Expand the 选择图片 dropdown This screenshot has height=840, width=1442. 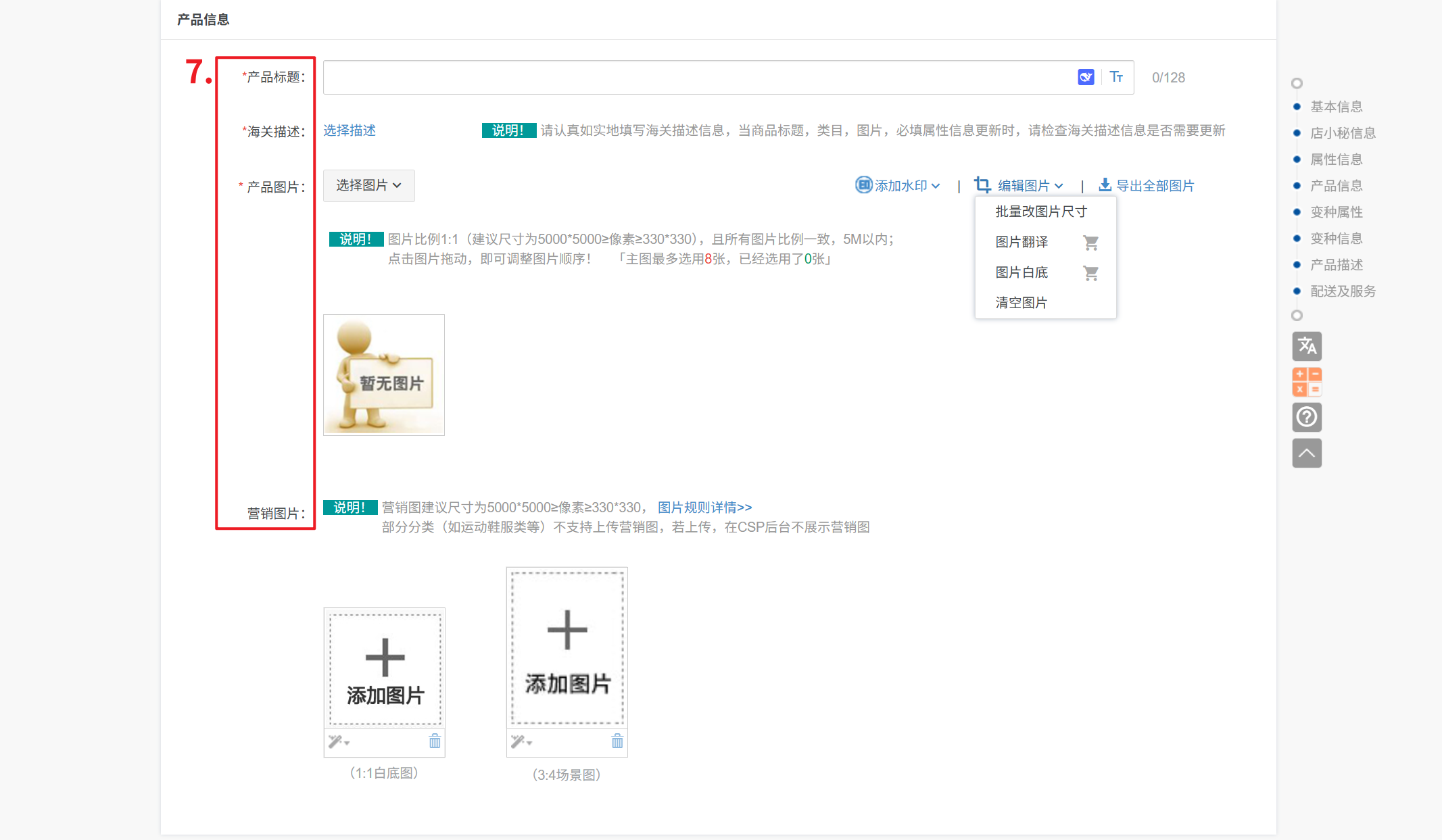tap(368, 185)
